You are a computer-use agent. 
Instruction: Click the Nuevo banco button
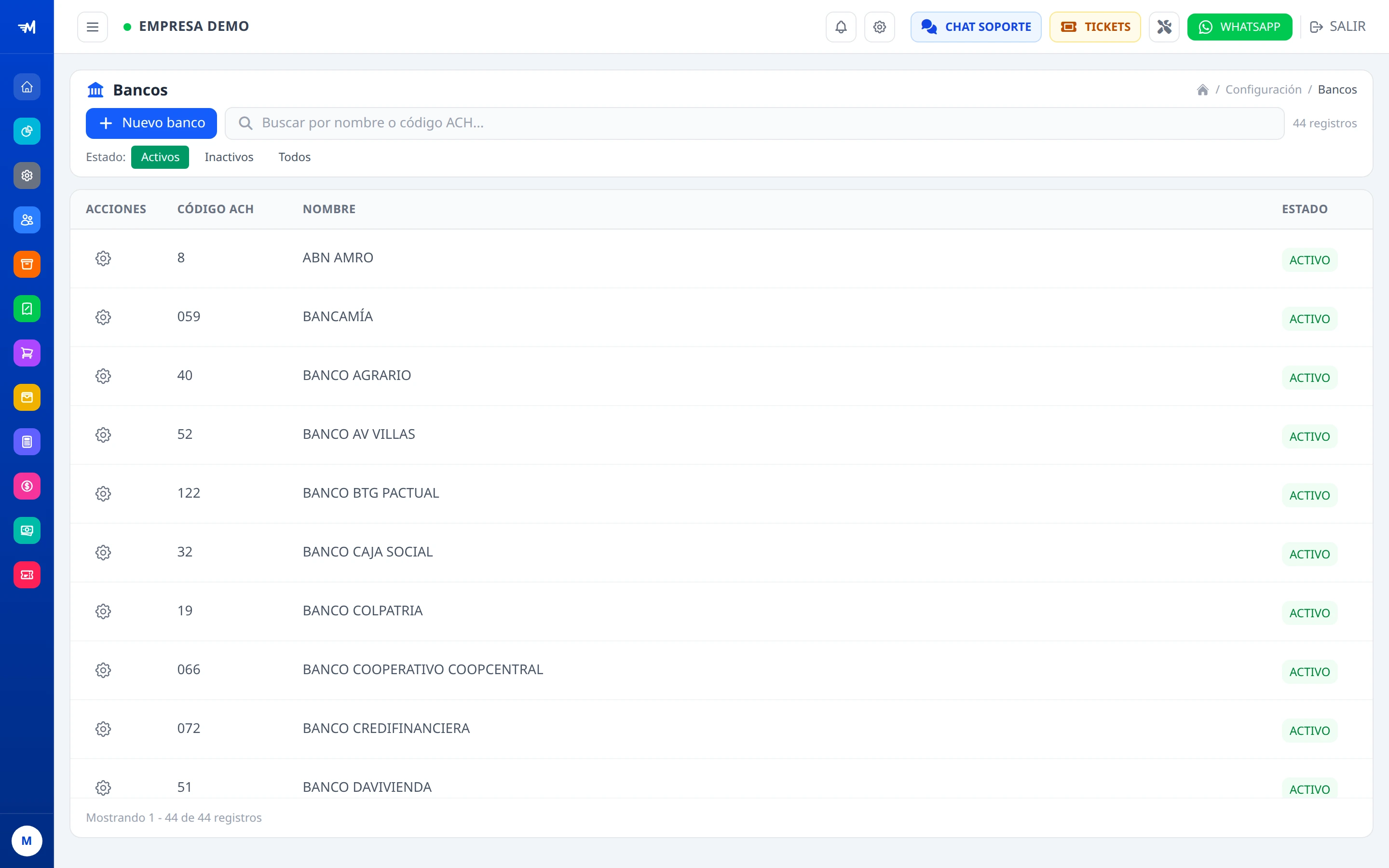click(x=151, y=123)
